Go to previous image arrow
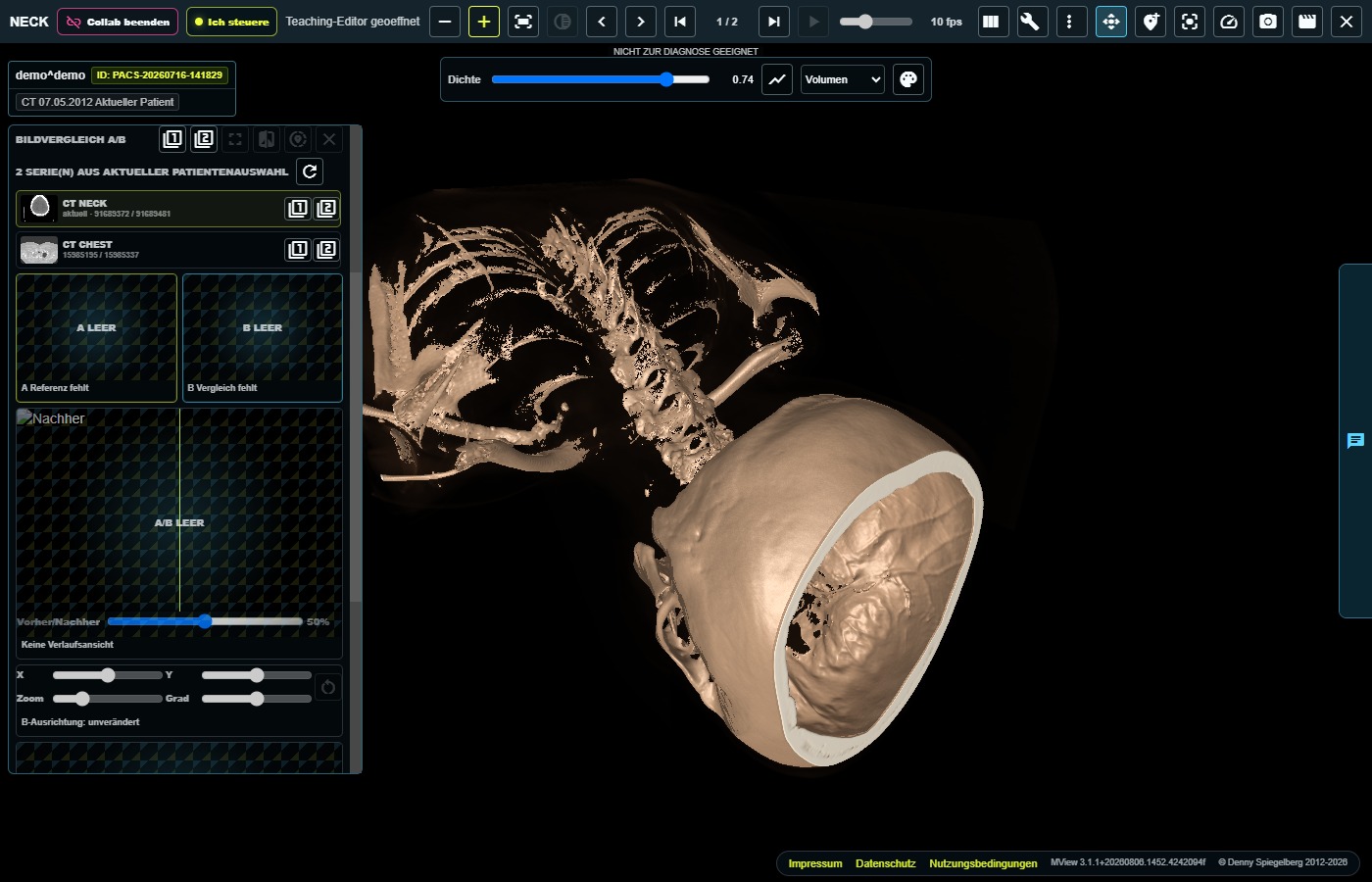 pos(602,22)
